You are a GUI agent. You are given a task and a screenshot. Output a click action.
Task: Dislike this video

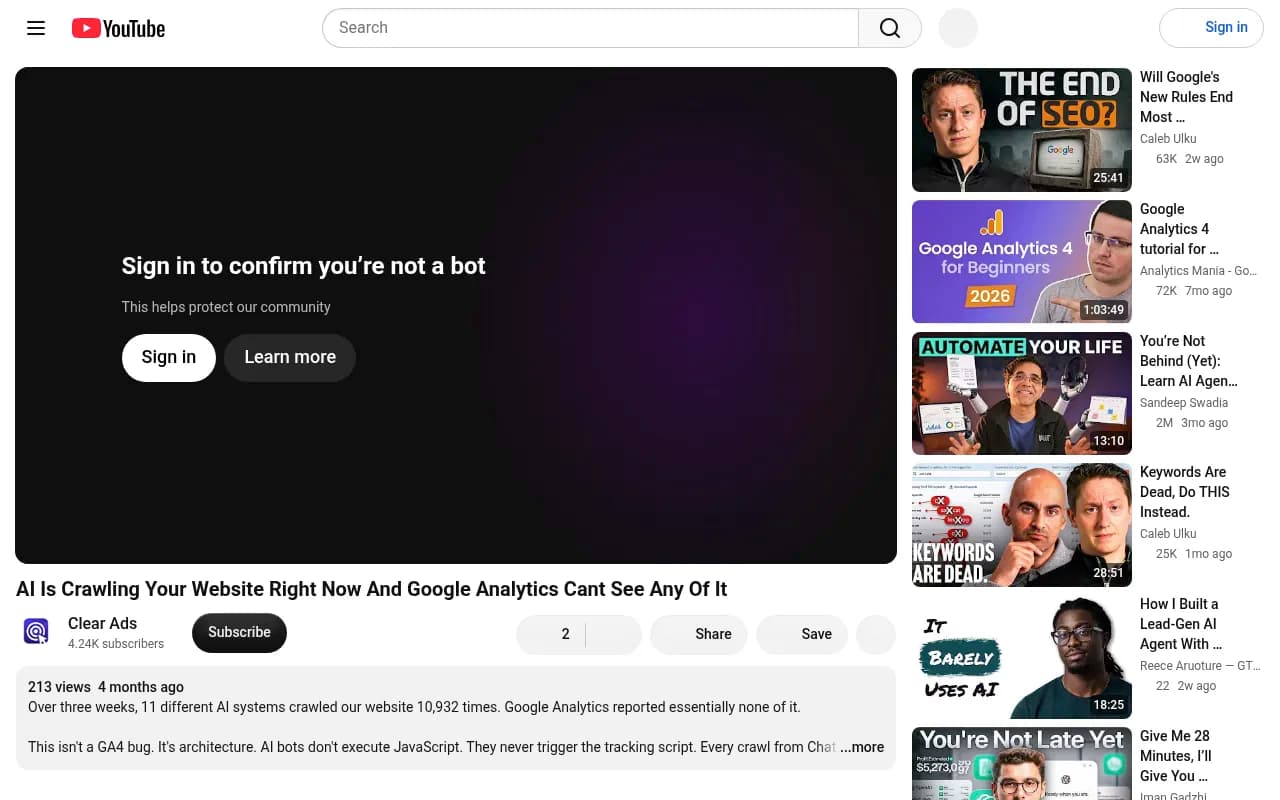pyautogui.click(x=613, y=634)
